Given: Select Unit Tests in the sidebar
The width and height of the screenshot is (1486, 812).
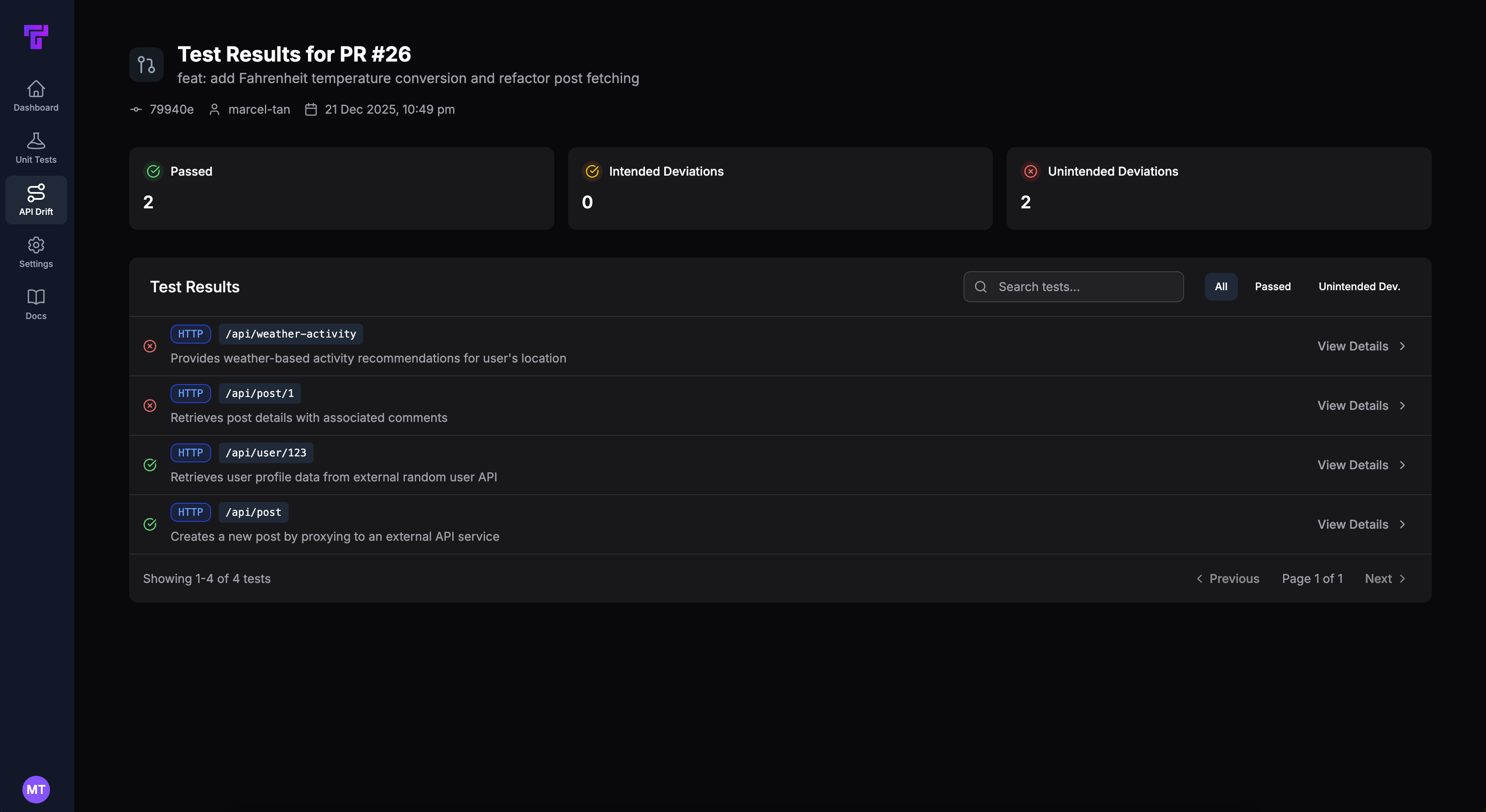Looking at the screenshot, I should 36,148.
